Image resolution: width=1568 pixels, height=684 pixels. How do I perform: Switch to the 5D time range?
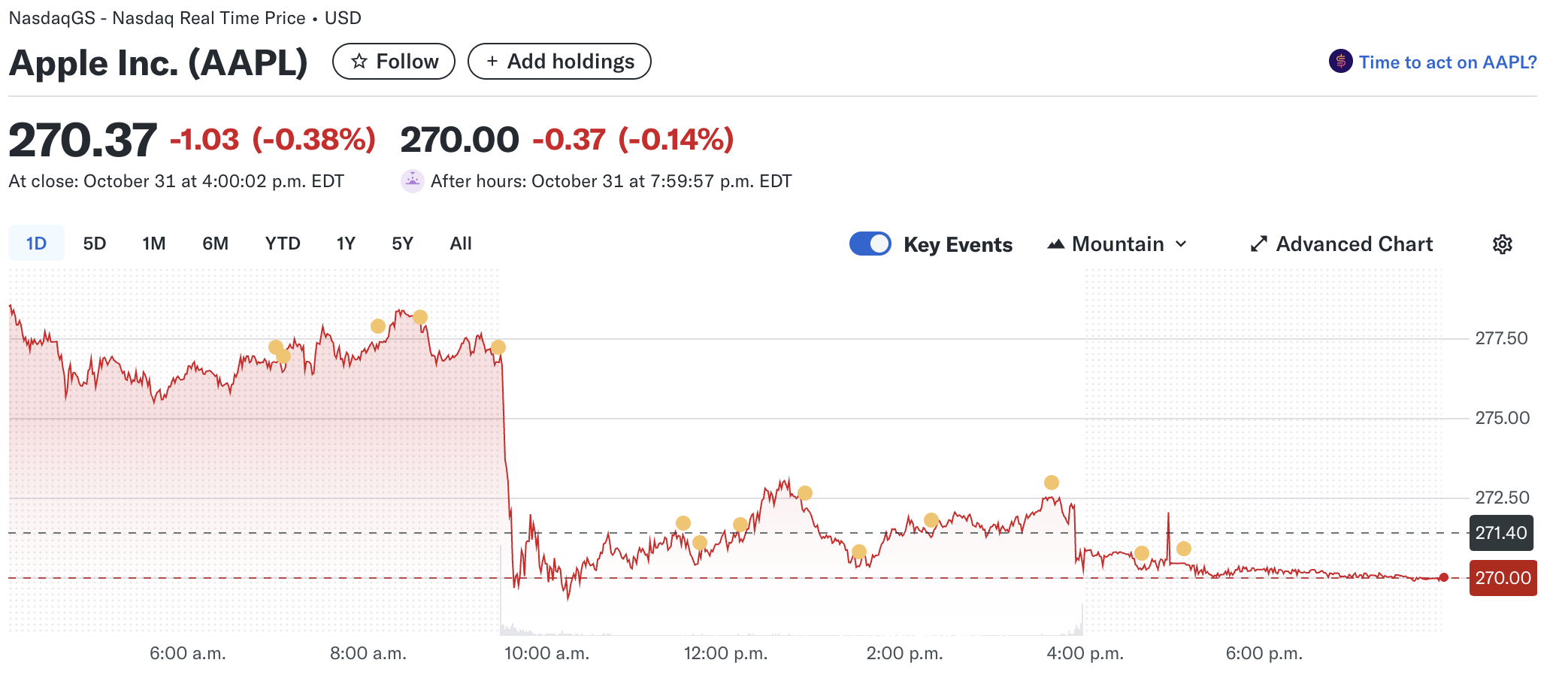tap(95, 244)
